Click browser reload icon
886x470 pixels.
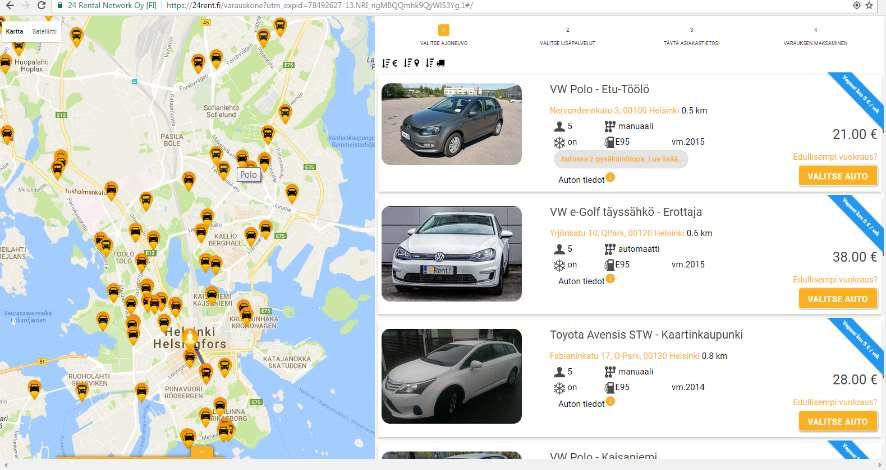(x=41, y=5)
